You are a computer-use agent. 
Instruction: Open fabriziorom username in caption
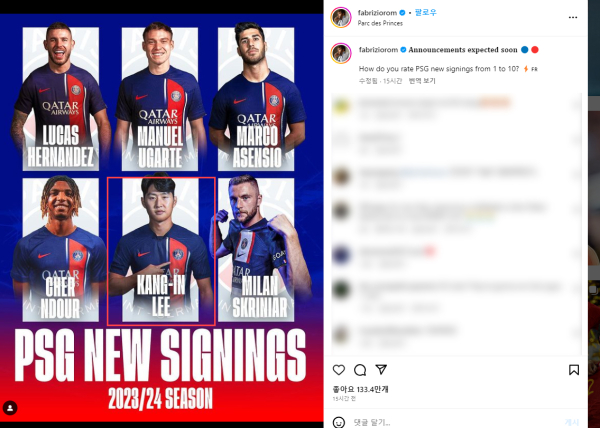[378, 50]
